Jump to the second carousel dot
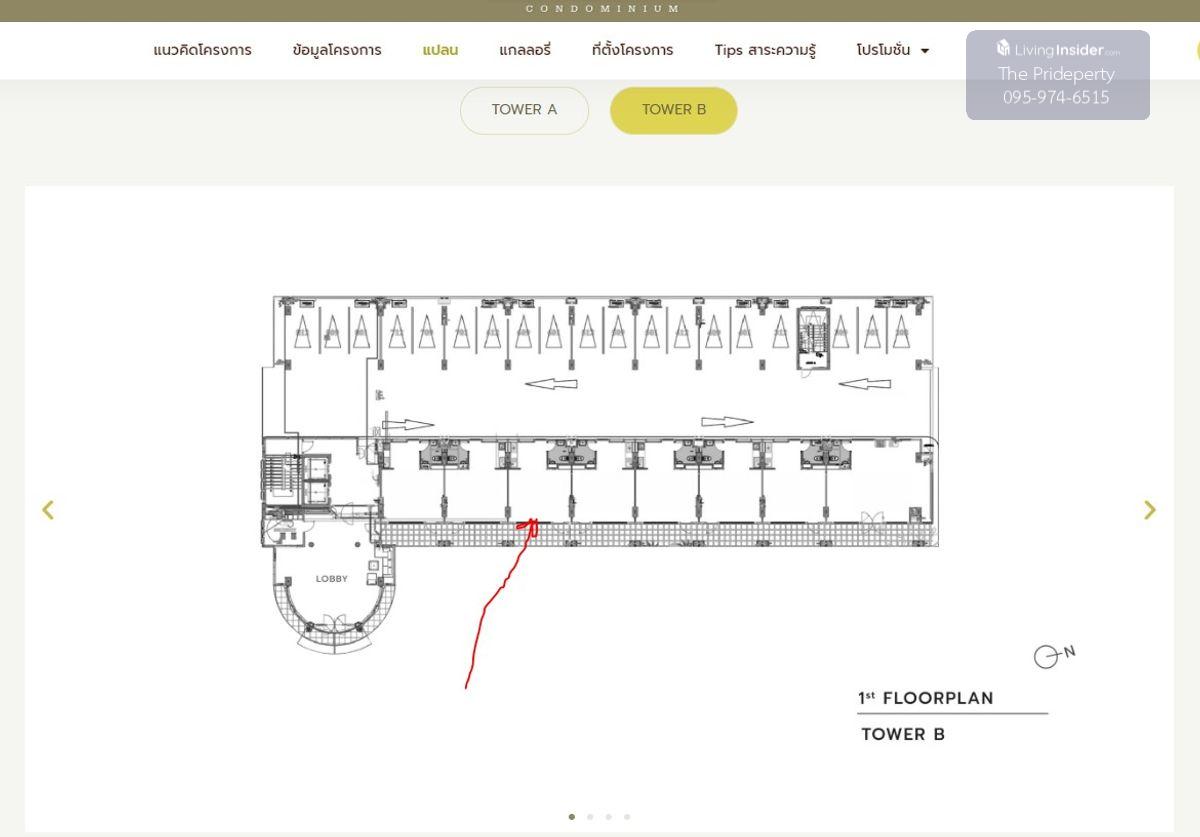 [590, 817]
